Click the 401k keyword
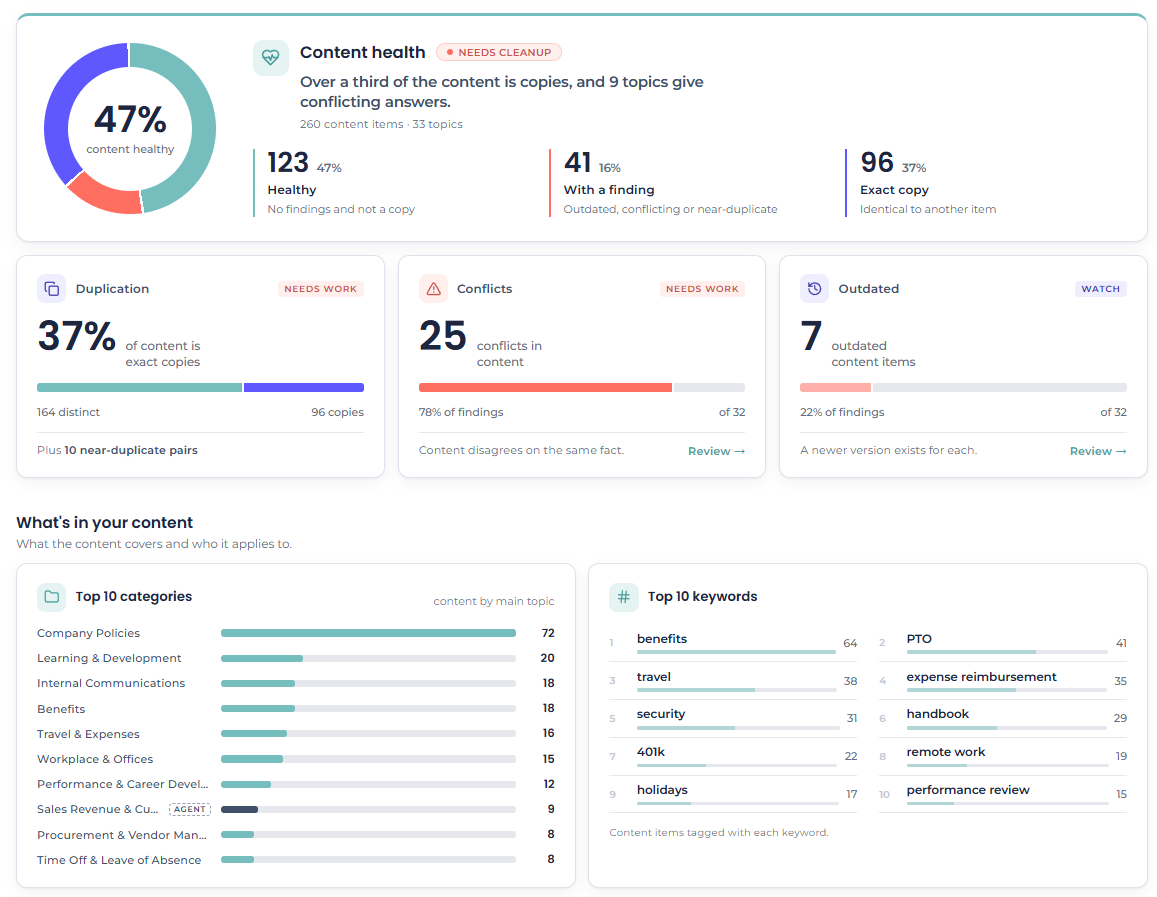 point(650,752)
